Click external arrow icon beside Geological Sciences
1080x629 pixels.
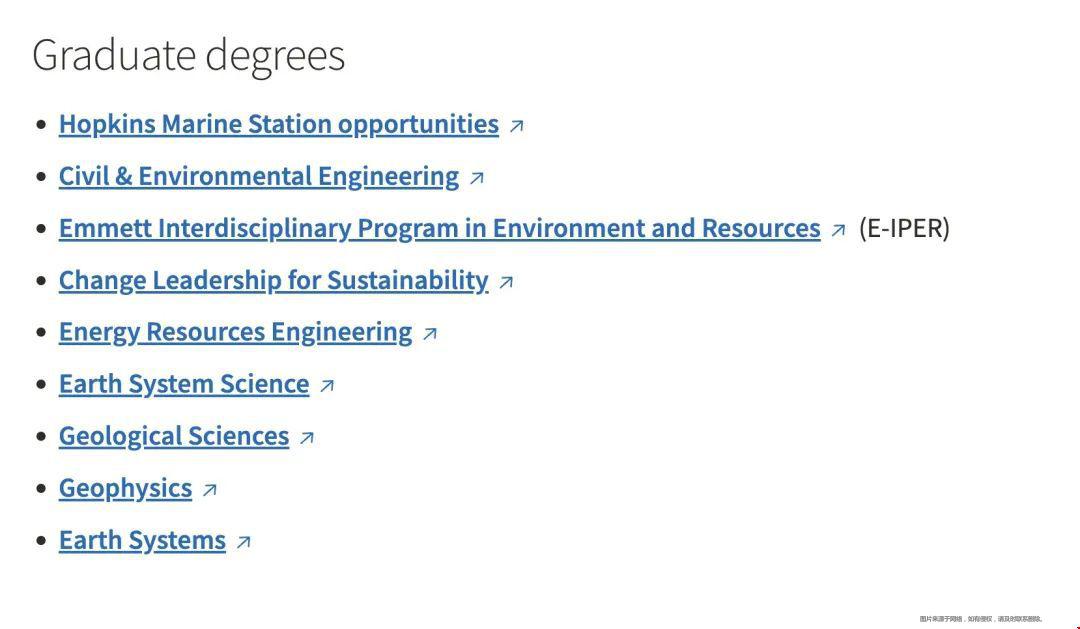(307, 438)
